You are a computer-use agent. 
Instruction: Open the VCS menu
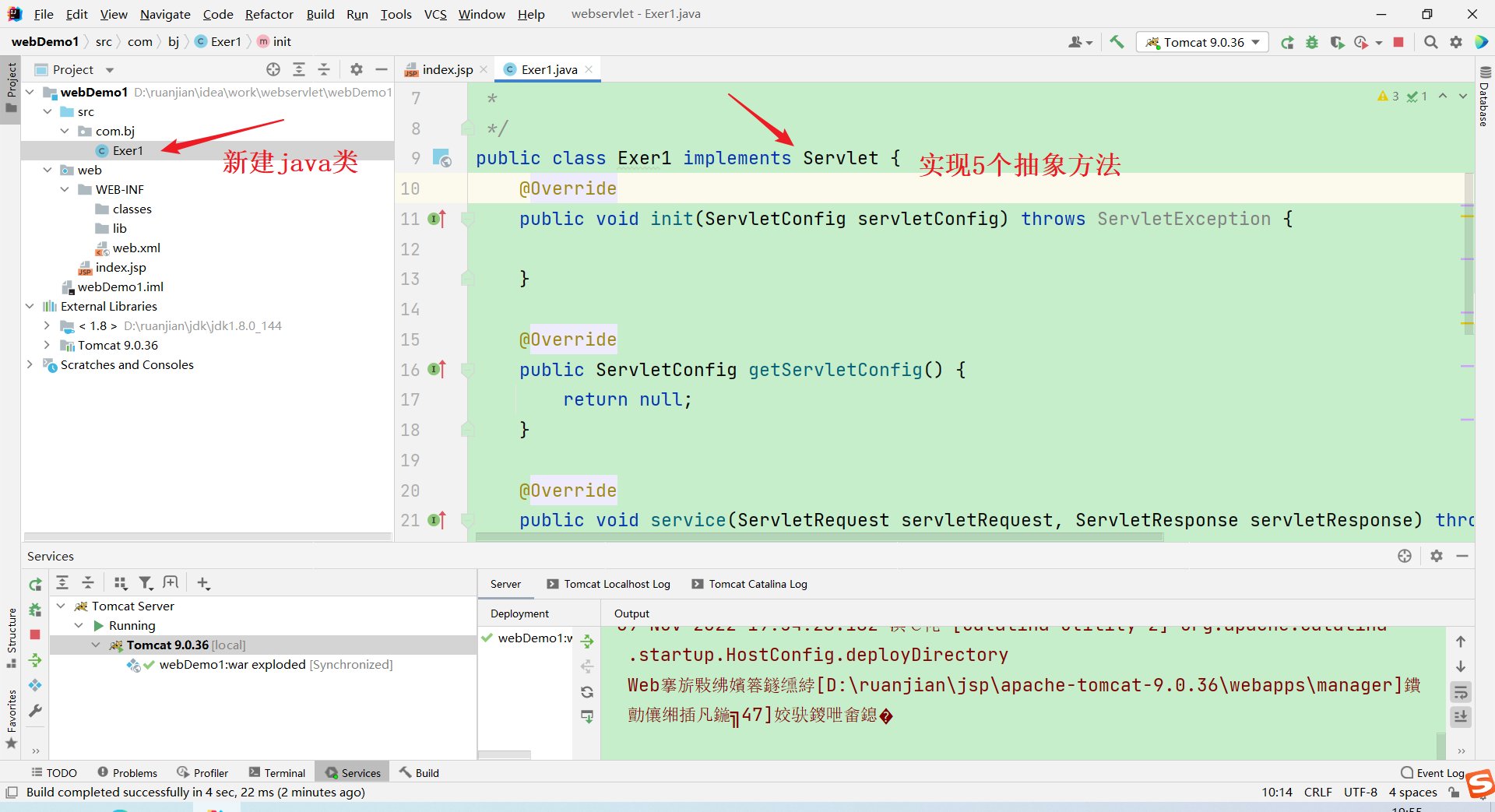tap(435, 14)
